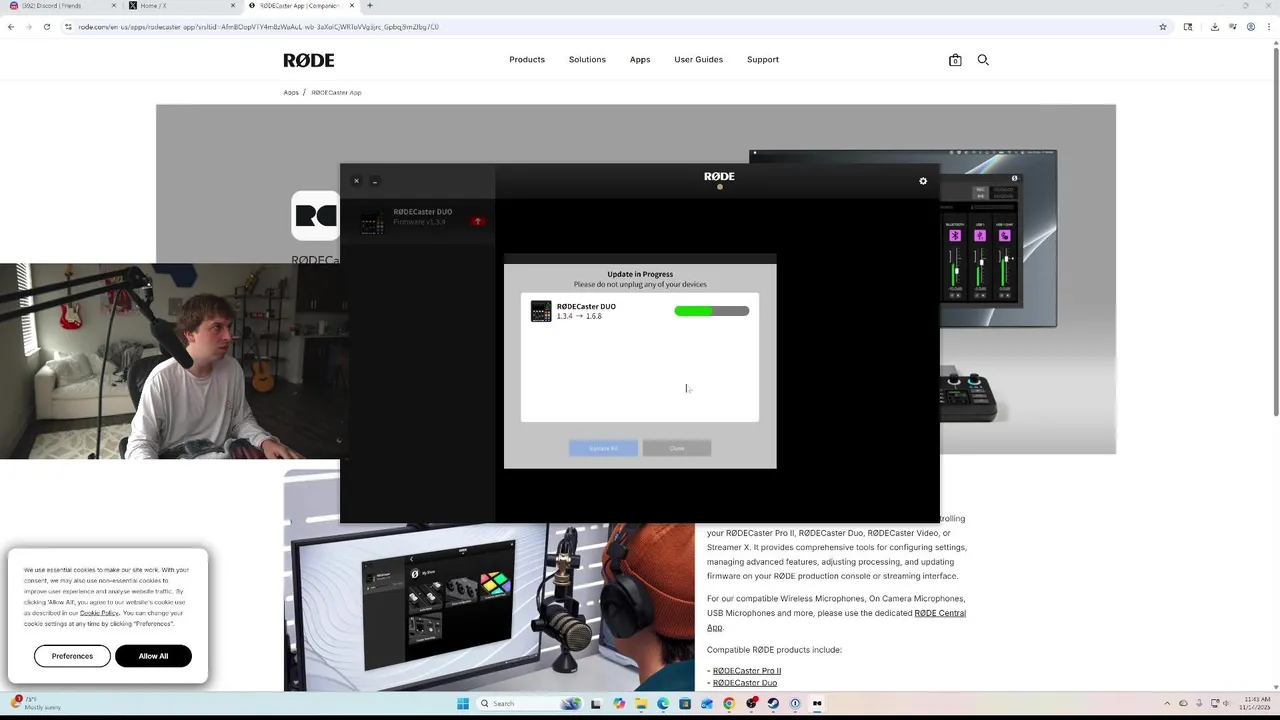Click Allow All cookies button
The image size is (1280, 720).
point(153,656)
